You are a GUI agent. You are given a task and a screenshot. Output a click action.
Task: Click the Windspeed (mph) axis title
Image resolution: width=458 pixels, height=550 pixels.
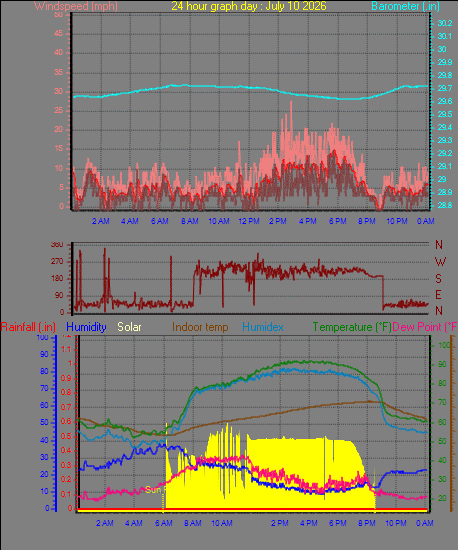[x=76, y=6]
